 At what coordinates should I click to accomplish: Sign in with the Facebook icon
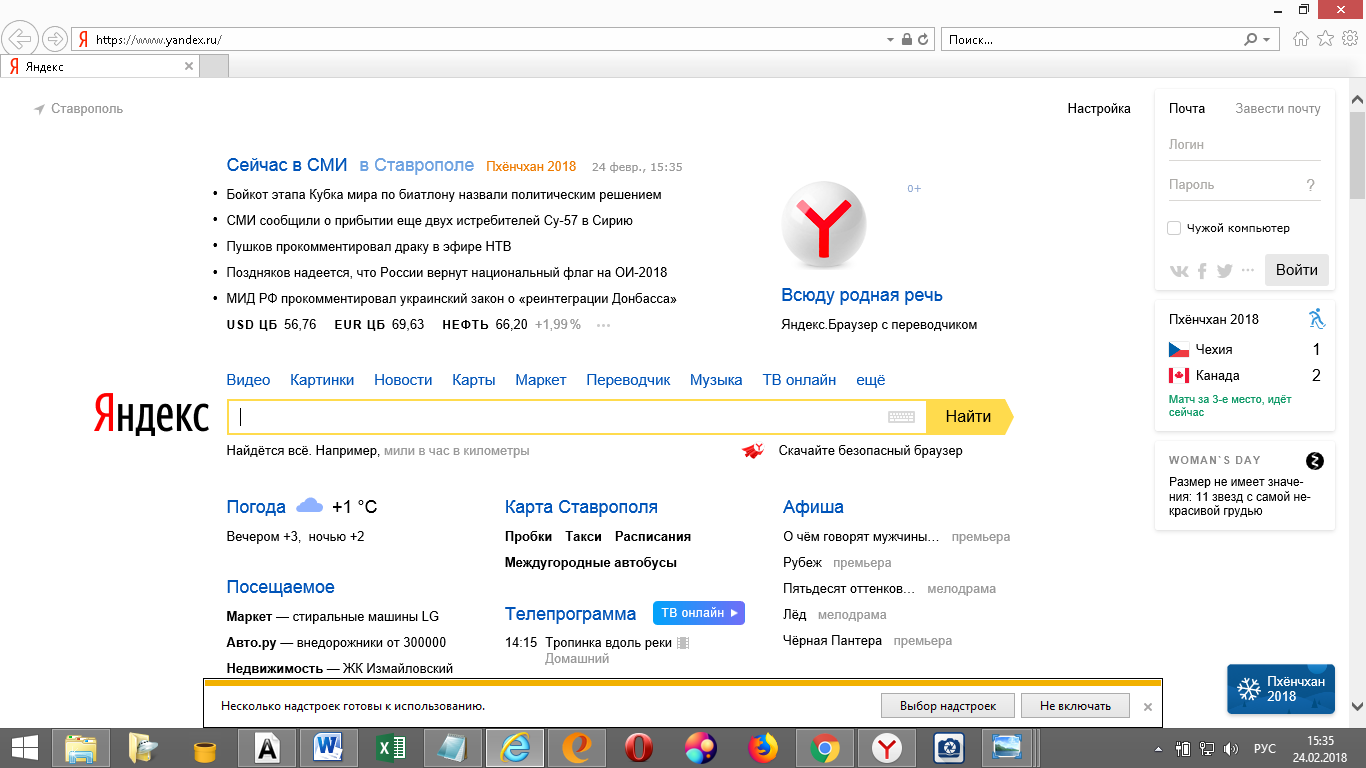pyautogui.click(x=1202, y=270)
